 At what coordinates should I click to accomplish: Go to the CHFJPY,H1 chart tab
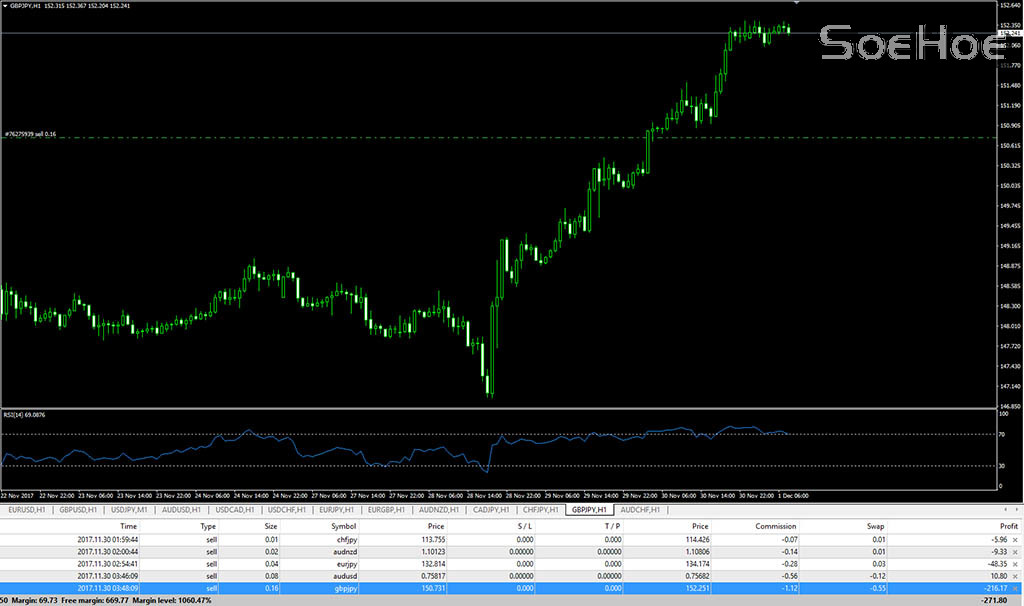pos(541,510)
